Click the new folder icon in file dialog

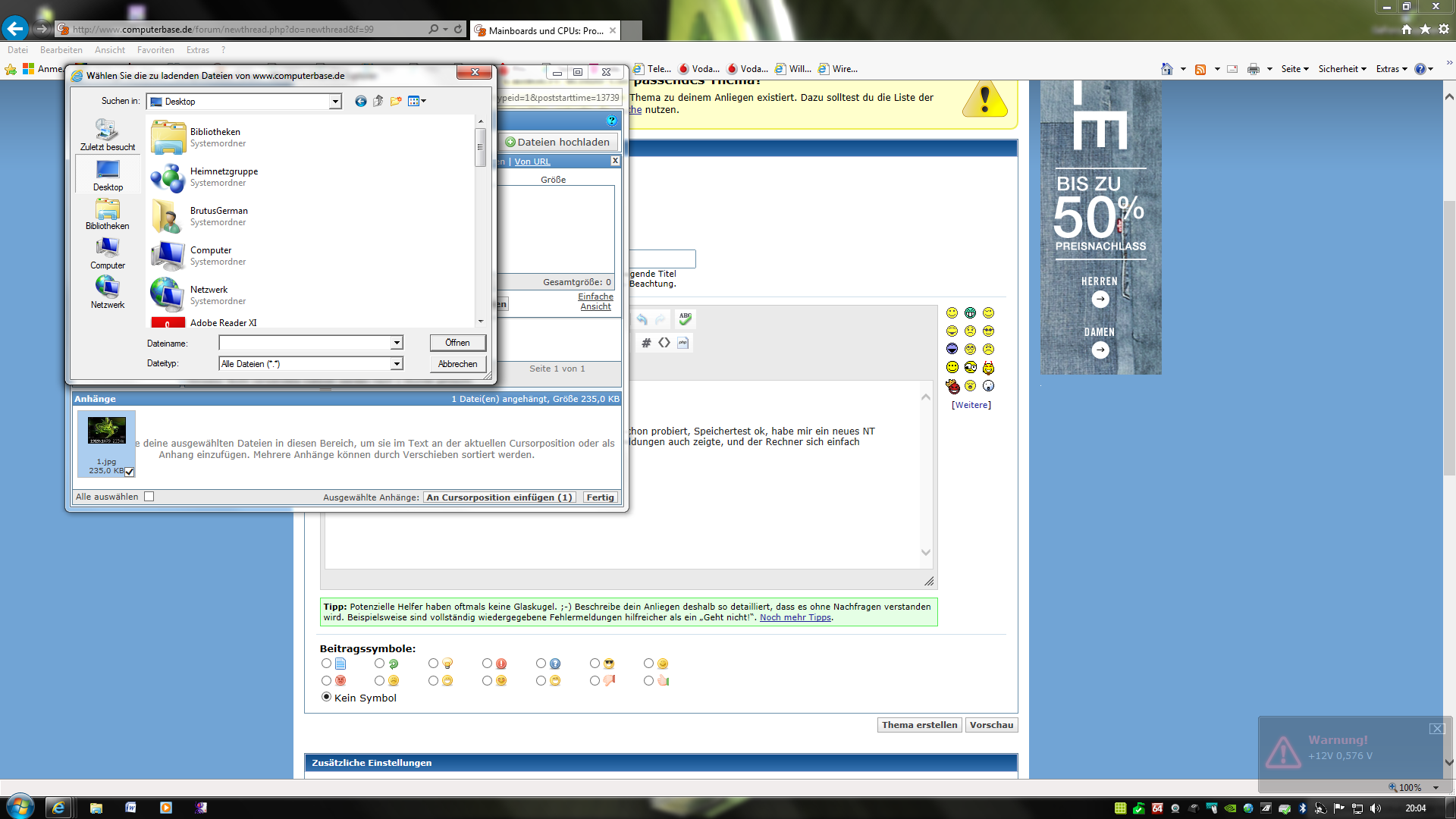396,101
